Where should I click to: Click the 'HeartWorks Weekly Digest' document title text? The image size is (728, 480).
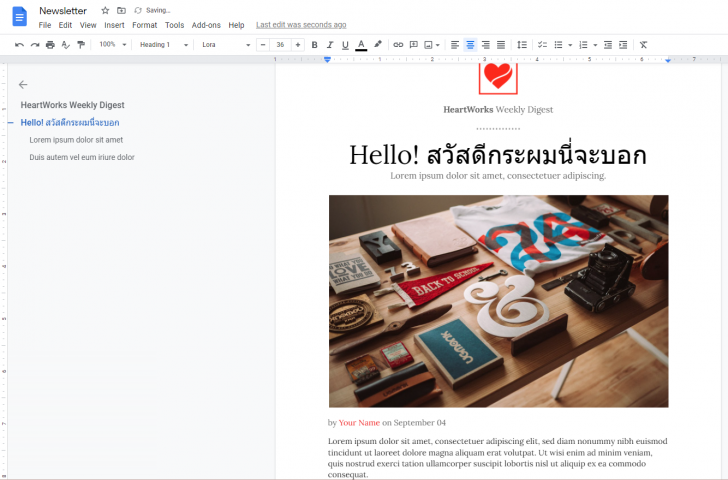498,110
